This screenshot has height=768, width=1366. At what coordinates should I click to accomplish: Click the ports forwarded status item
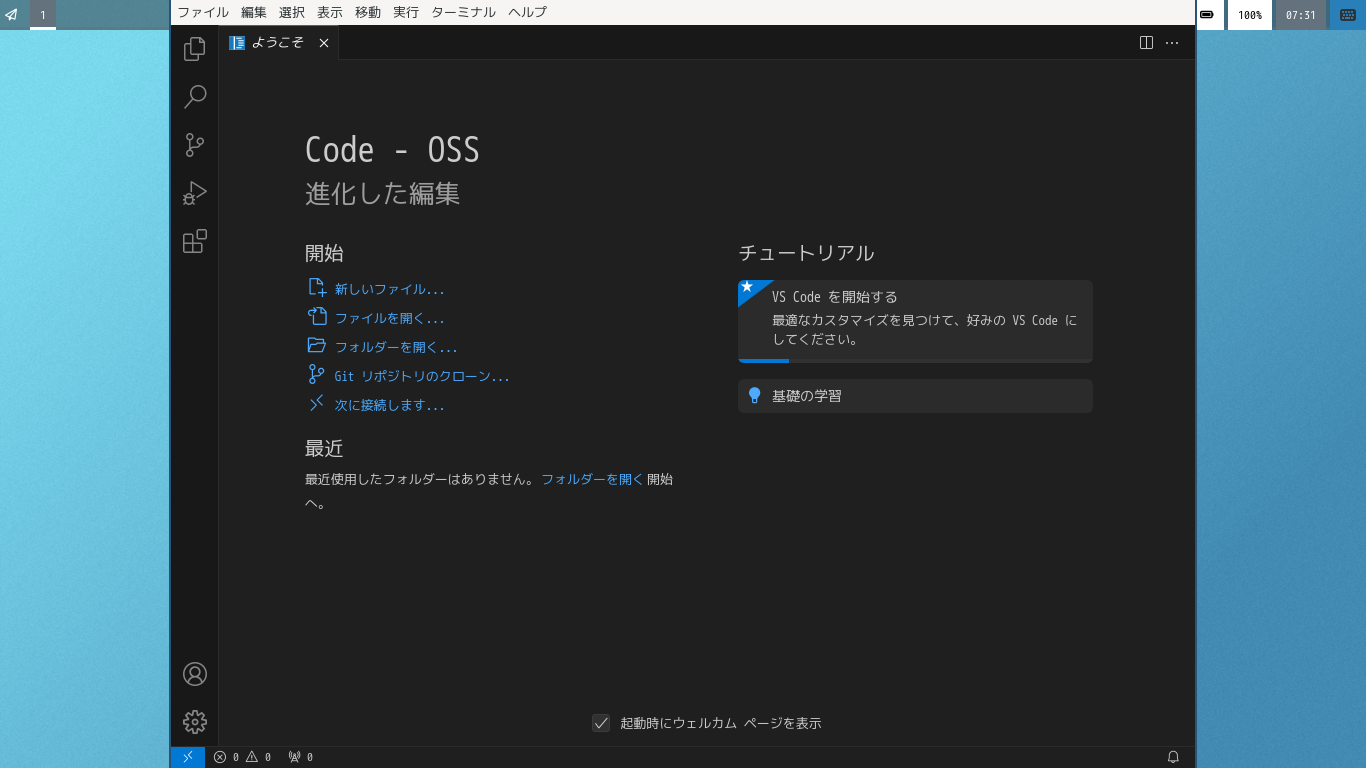coord(300,757)
